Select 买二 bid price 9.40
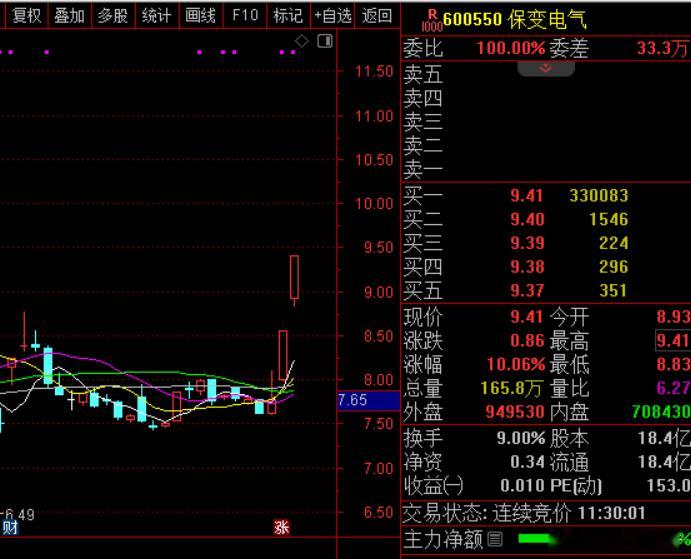 pyautogui.click(x=527, y=220)
